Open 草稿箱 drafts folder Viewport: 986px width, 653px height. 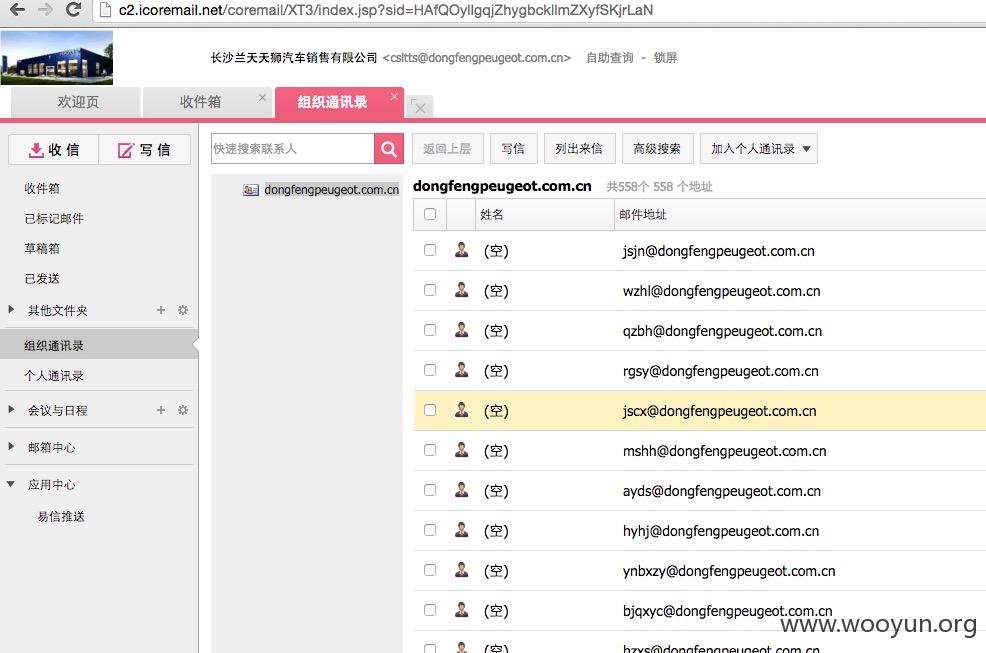(x=42, y=248)
